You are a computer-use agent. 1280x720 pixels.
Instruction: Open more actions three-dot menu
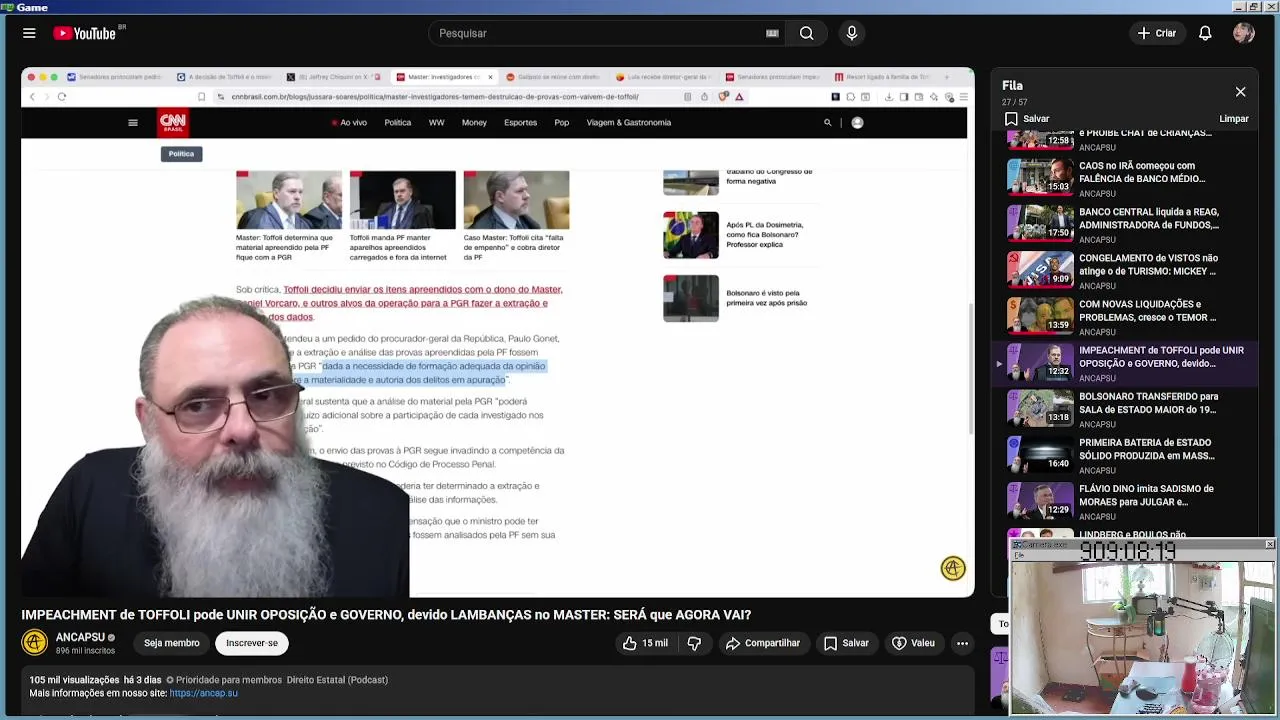[962, 643]
